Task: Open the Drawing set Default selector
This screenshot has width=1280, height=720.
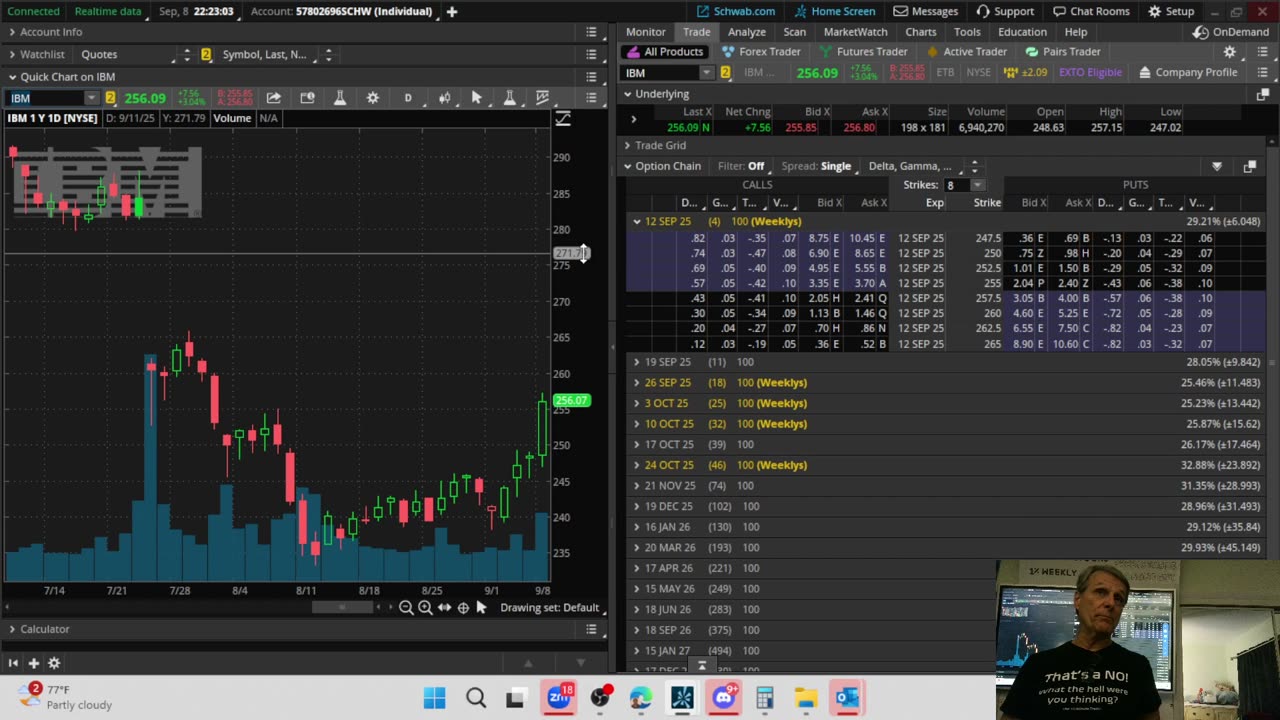Action: click(549, 608)
